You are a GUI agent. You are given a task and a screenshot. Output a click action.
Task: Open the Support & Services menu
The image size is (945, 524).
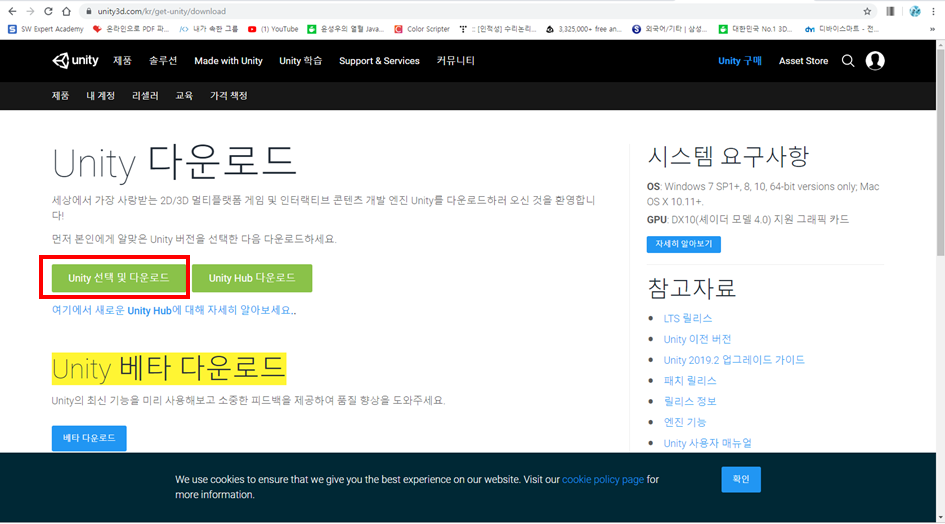pyautogui.click(x=379, y=60)
